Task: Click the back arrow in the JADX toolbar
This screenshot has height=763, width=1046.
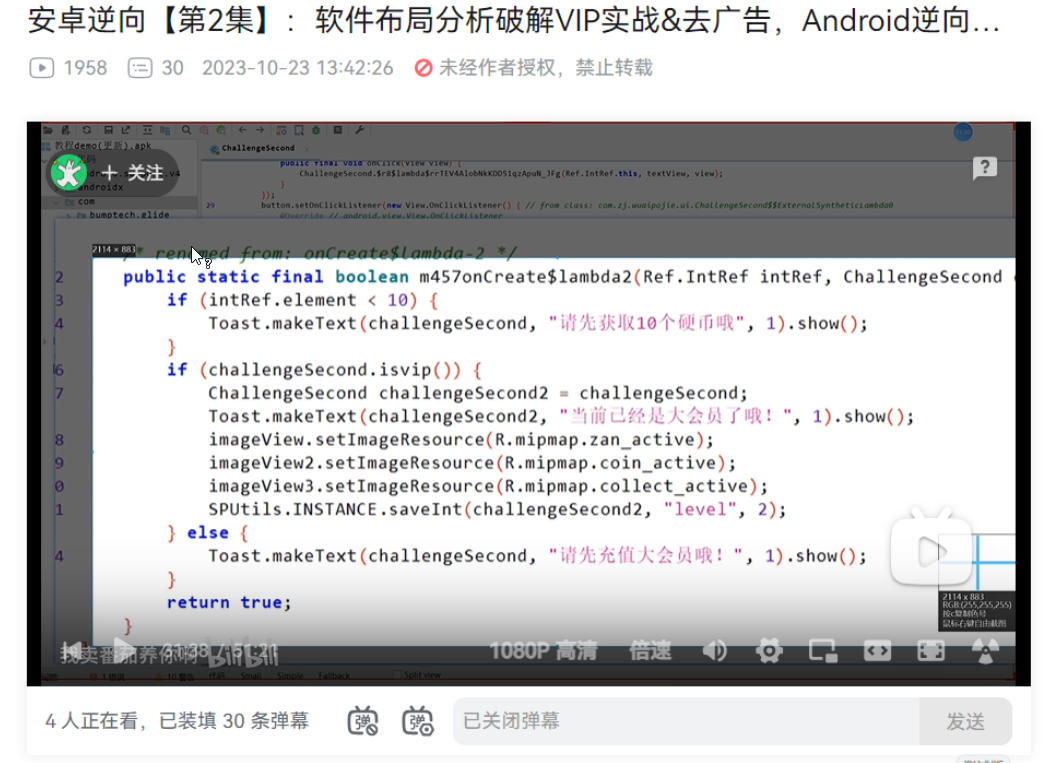Action: click(242, 130)
